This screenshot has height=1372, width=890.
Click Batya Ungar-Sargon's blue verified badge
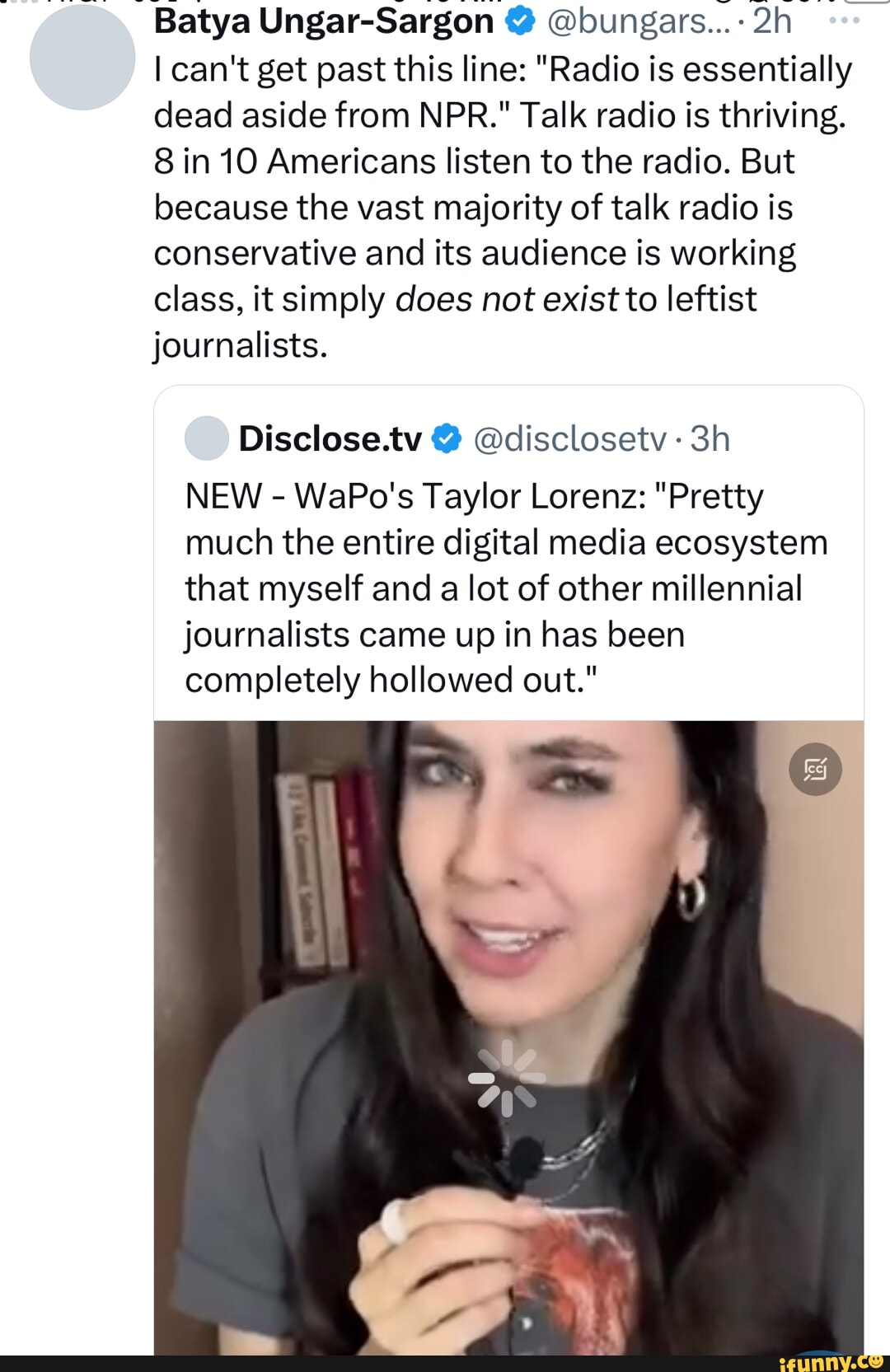pyautogui.click(x=519, y=22)
